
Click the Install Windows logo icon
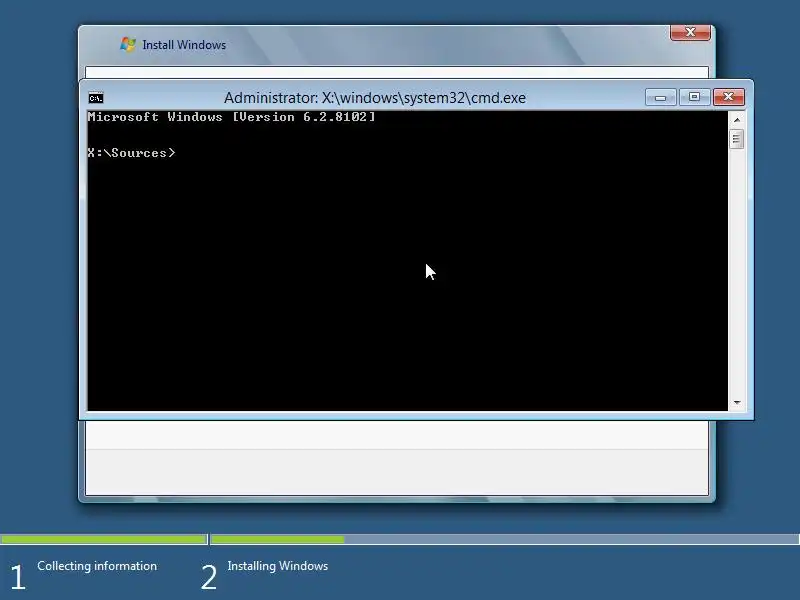pyautogui.click(x=128, y=44)
